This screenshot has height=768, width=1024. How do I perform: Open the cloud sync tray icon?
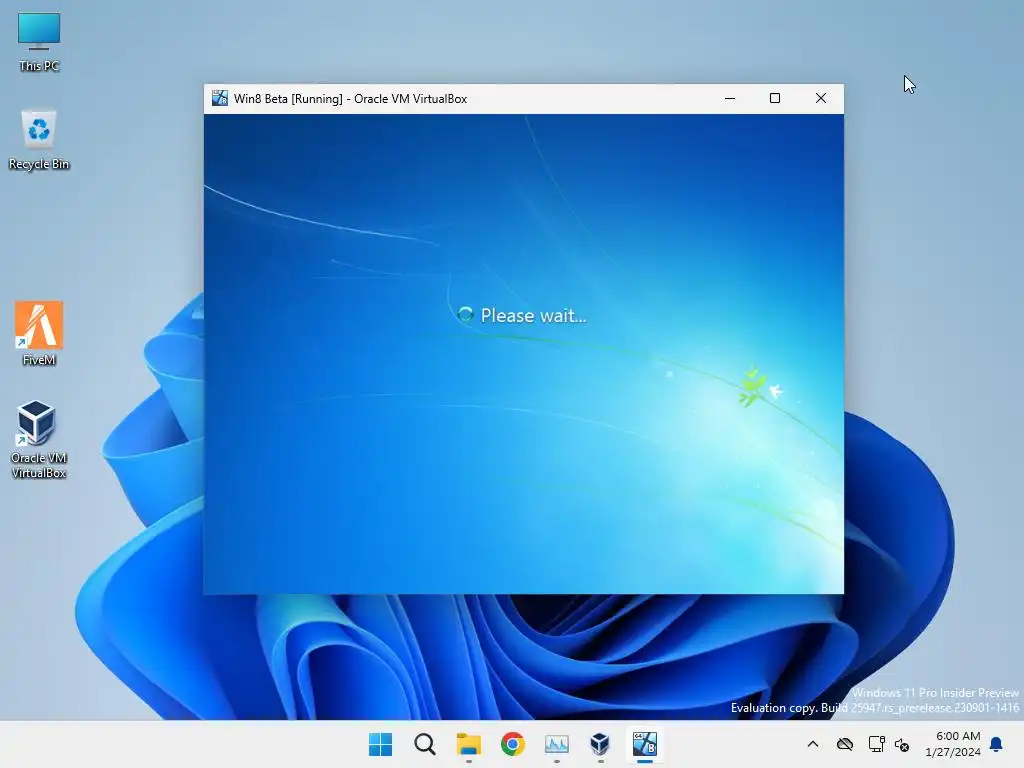[844, 744]
